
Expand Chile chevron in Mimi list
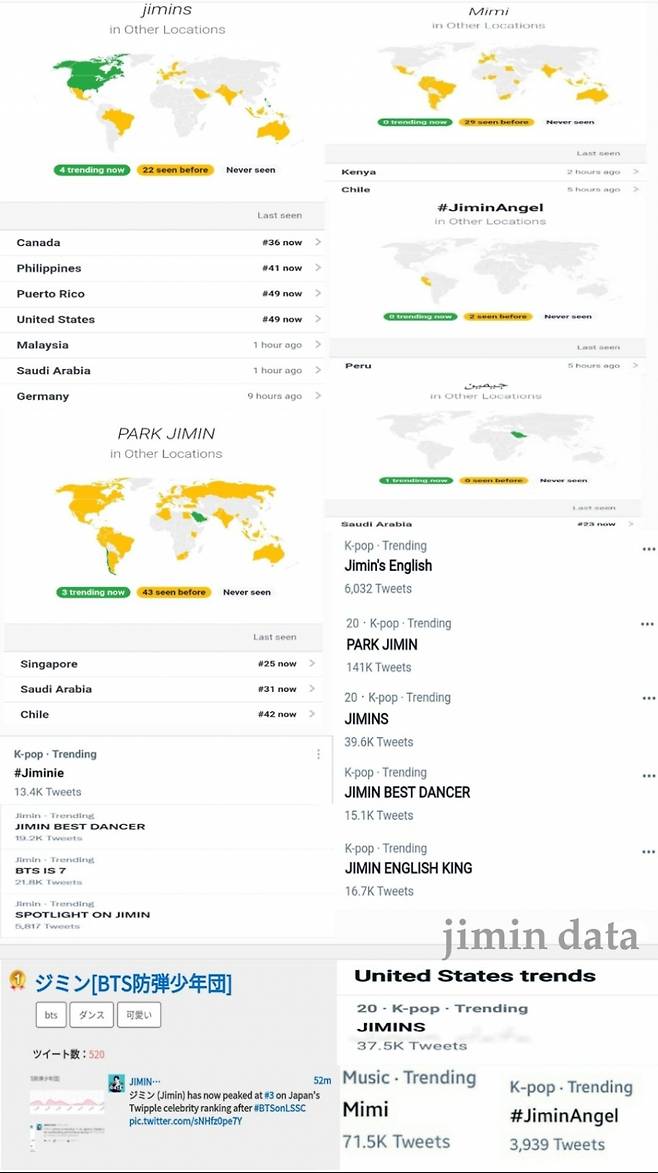[636, 189]
